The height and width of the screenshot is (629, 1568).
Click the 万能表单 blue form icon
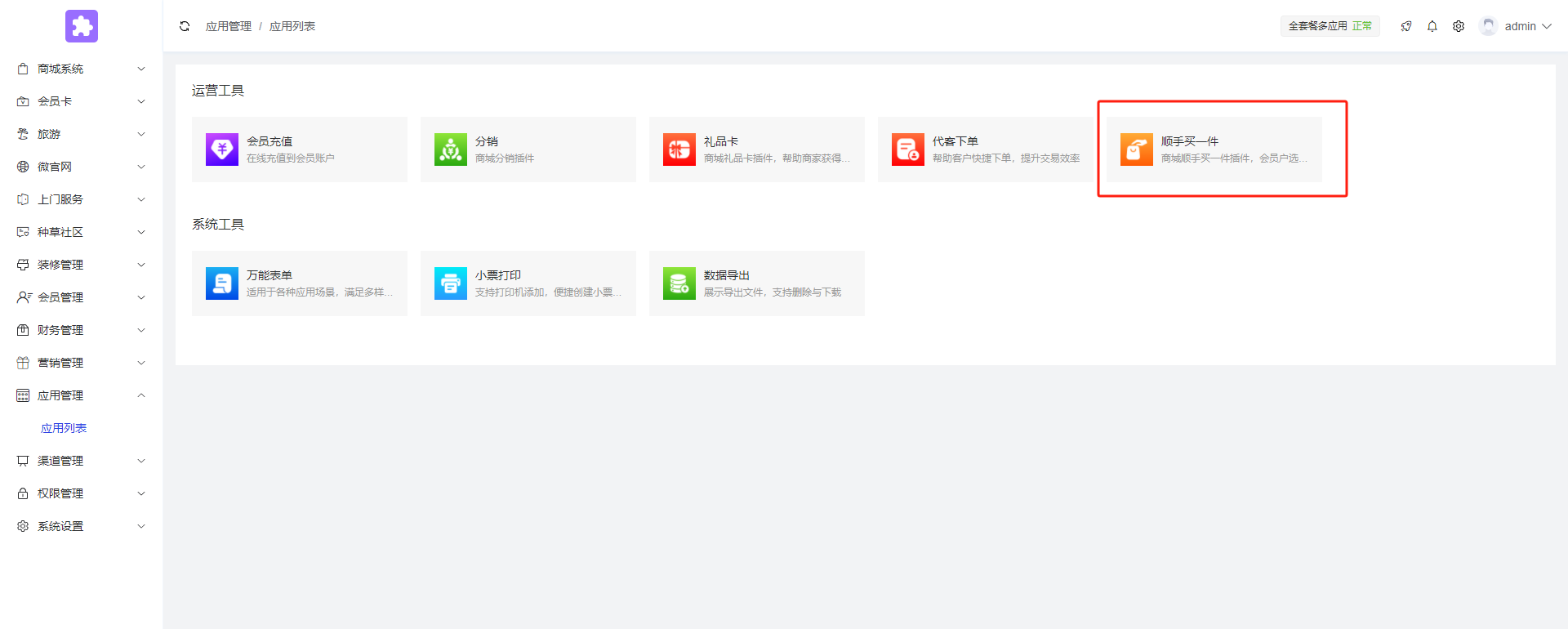tap(222, 283)
